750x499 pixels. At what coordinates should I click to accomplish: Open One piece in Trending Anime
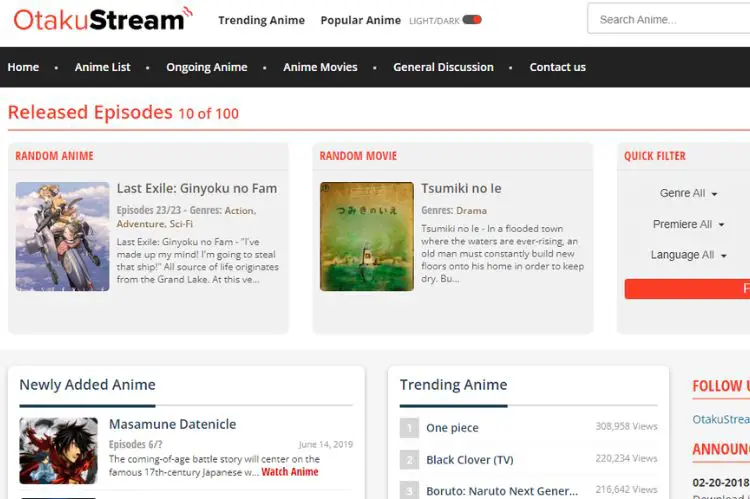tap(452, 428)
